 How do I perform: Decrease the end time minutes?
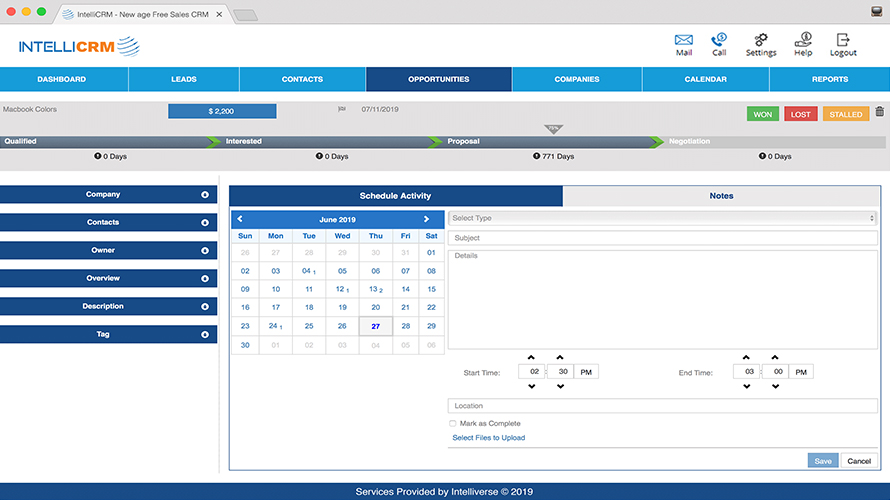click(x=775, y=386)
